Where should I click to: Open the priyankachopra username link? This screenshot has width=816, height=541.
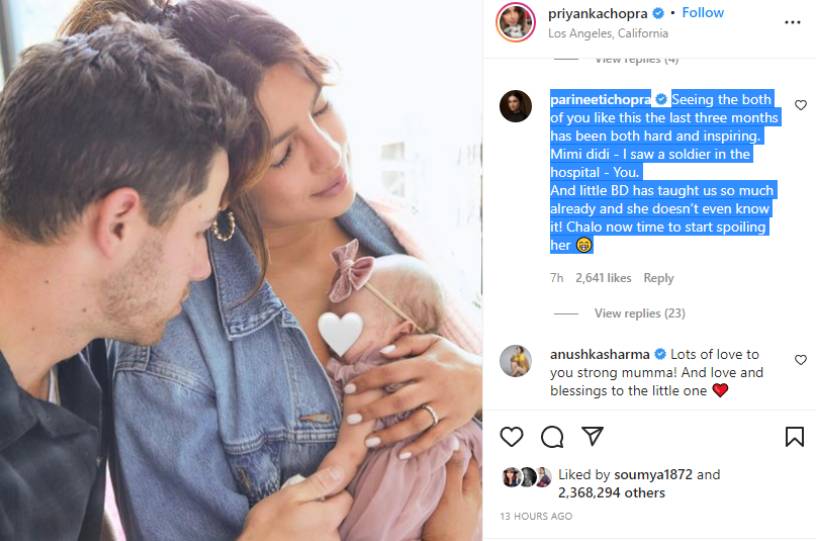coord(597,14)
